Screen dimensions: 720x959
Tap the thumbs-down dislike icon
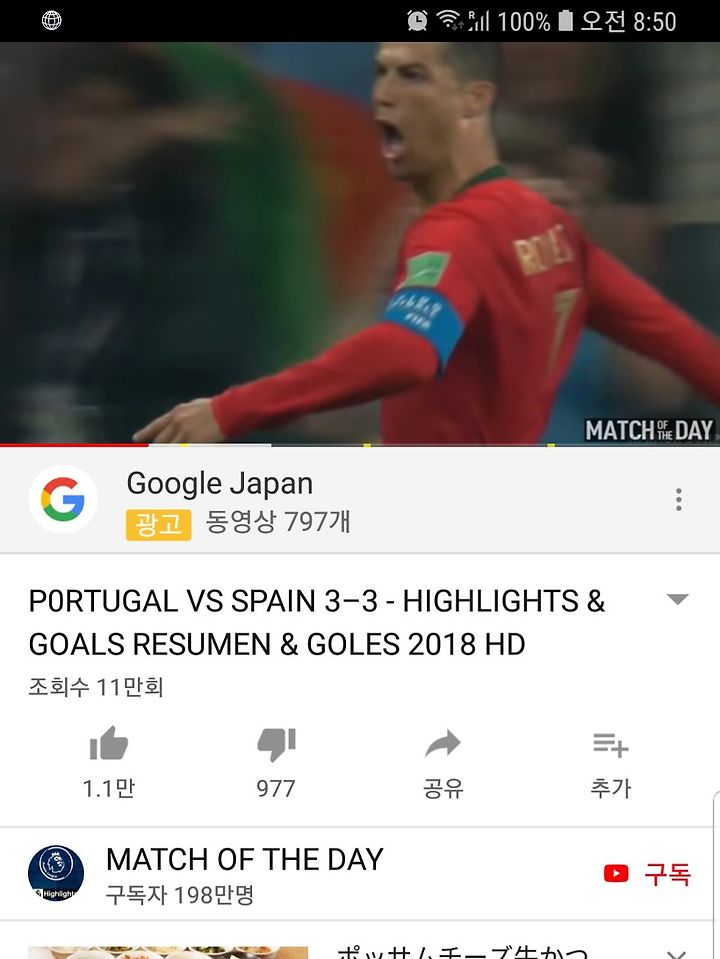click(x=276, y=744)
